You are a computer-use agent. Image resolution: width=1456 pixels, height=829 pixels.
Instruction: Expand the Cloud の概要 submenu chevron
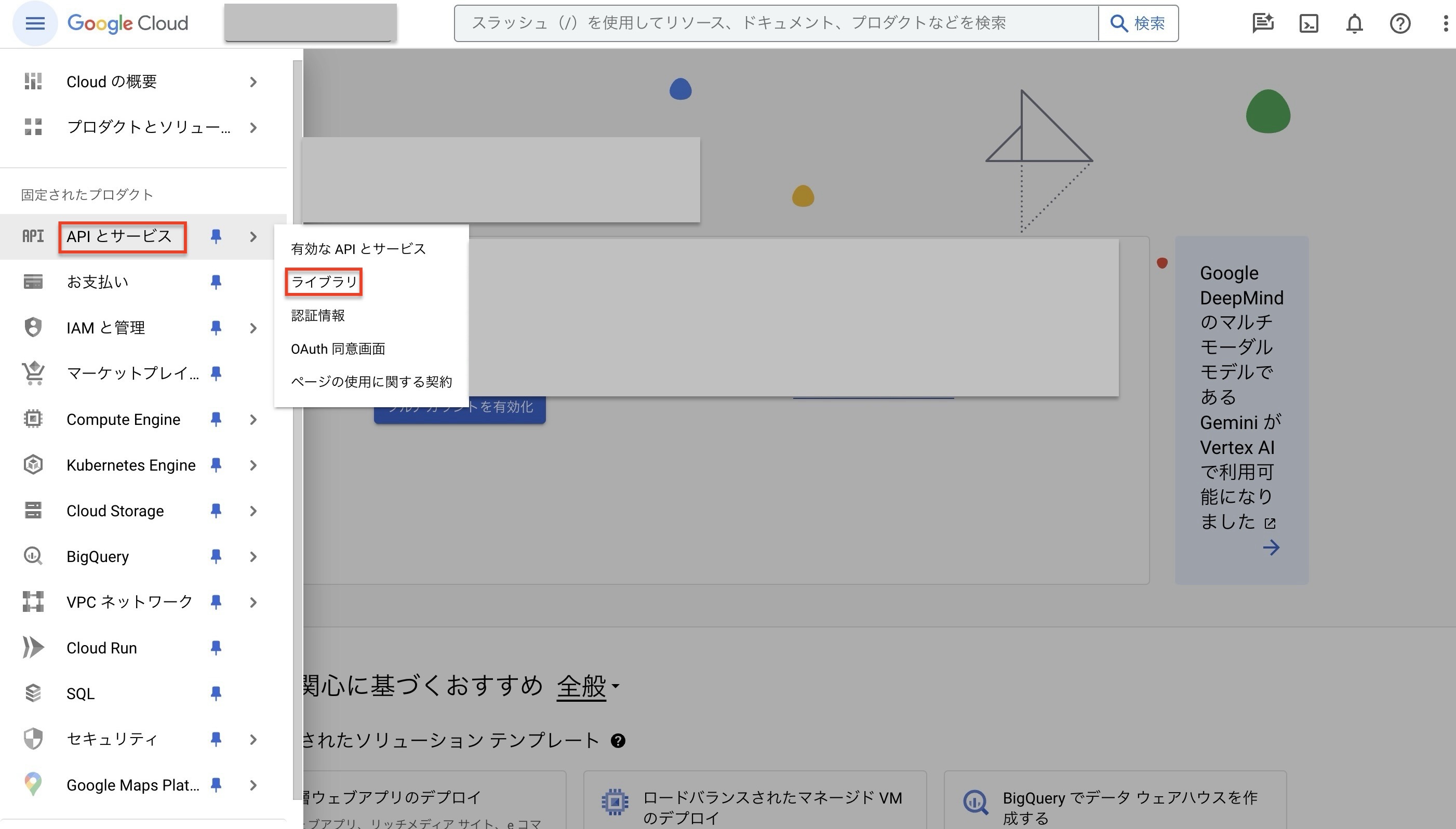[253, 82]
